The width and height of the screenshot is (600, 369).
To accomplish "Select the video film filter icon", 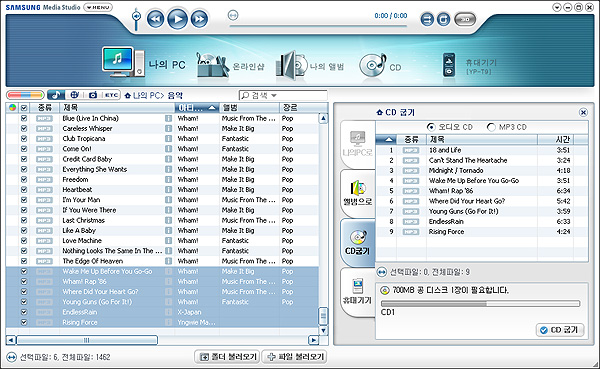I will [74, 95].
